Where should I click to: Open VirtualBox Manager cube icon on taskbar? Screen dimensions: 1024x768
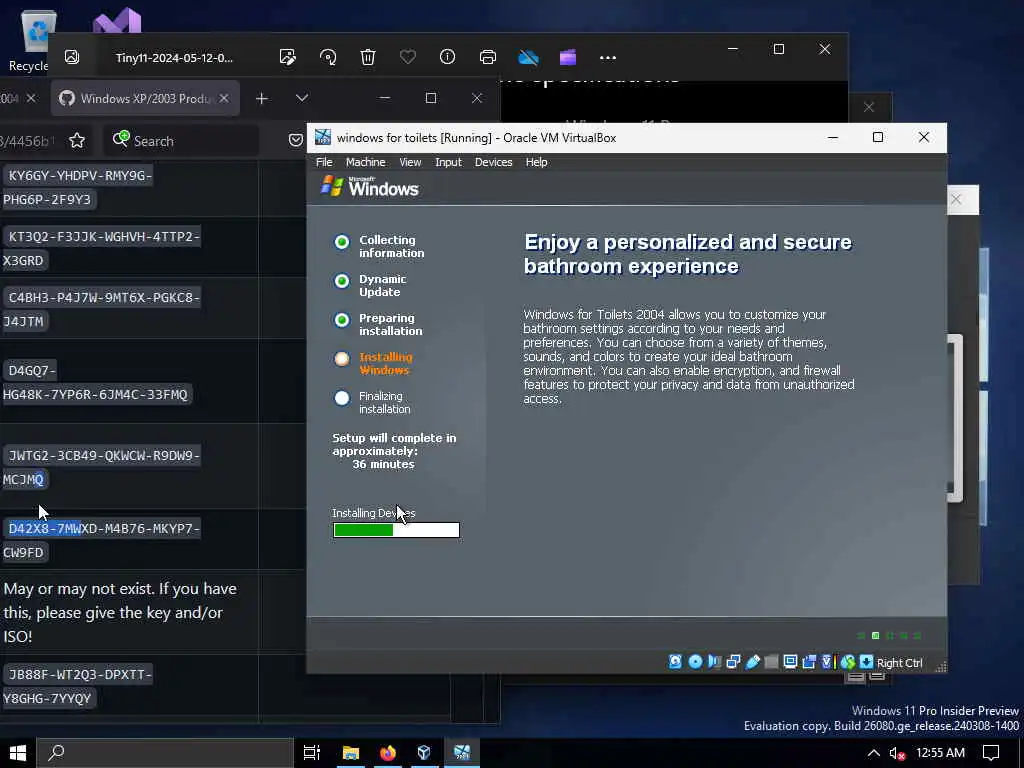(424, 753)
